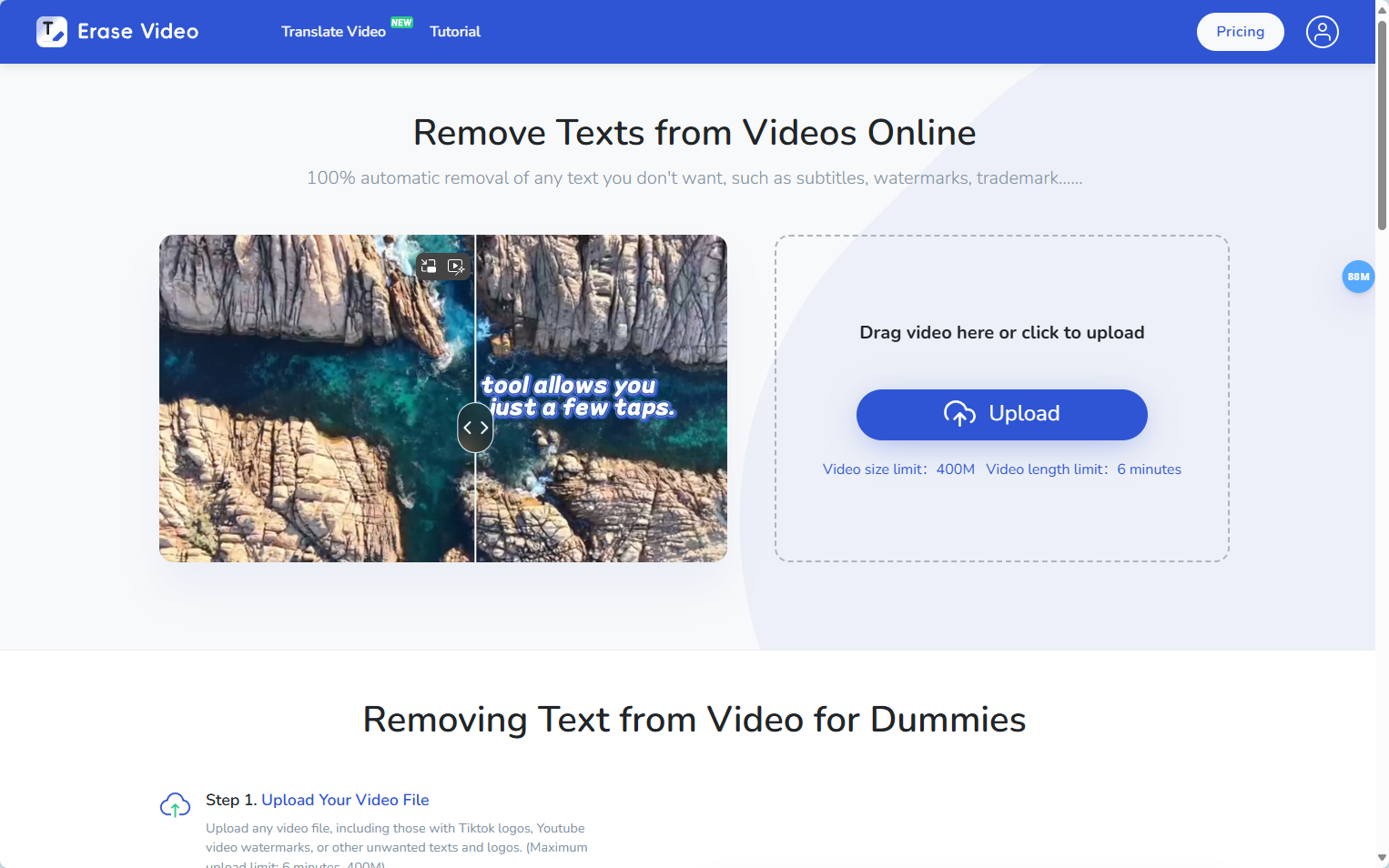
Task: Open the Pricing page
Action: [1240, 32]
